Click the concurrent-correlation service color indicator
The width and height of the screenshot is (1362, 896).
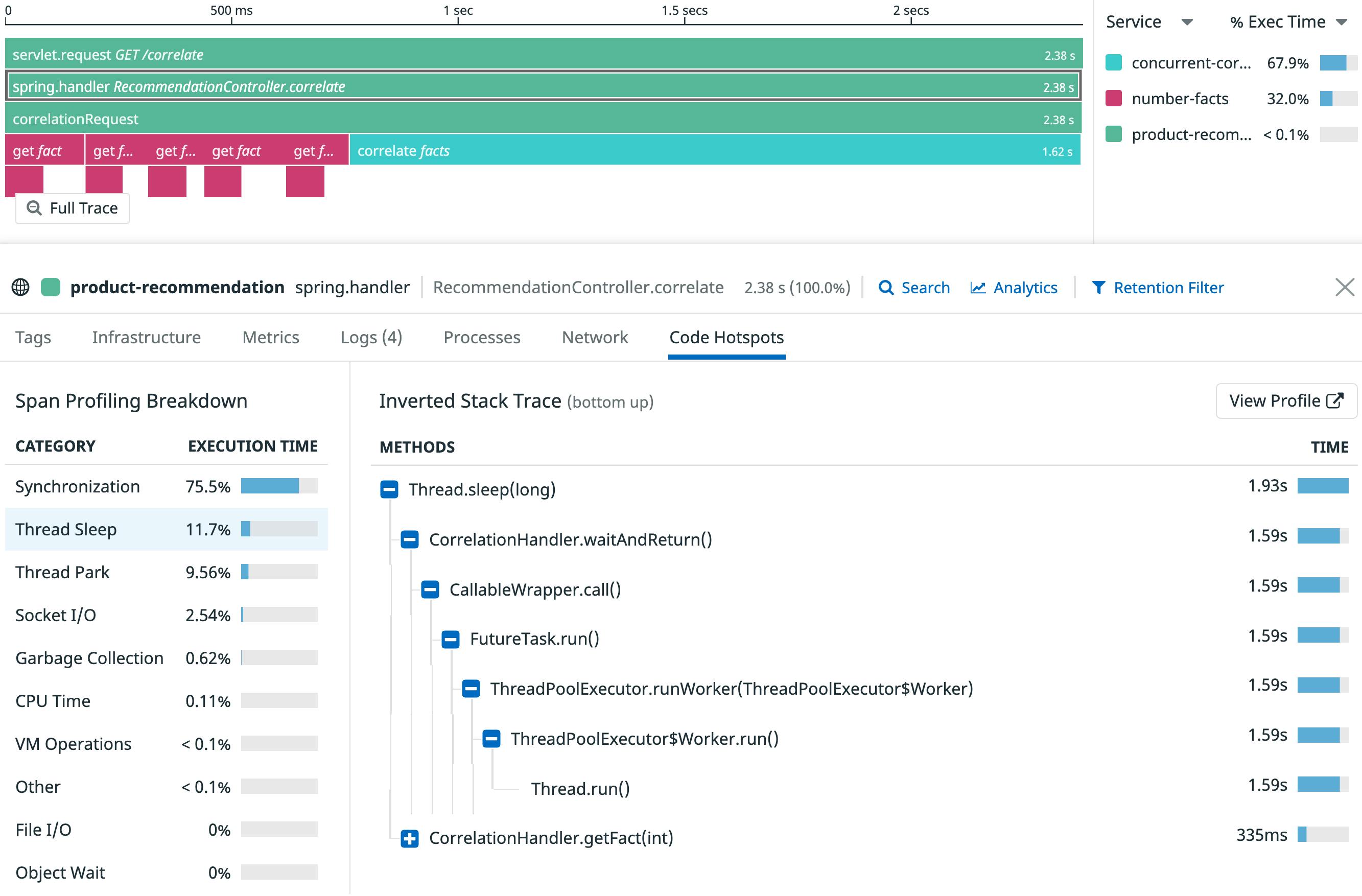tap(1114, 63)
